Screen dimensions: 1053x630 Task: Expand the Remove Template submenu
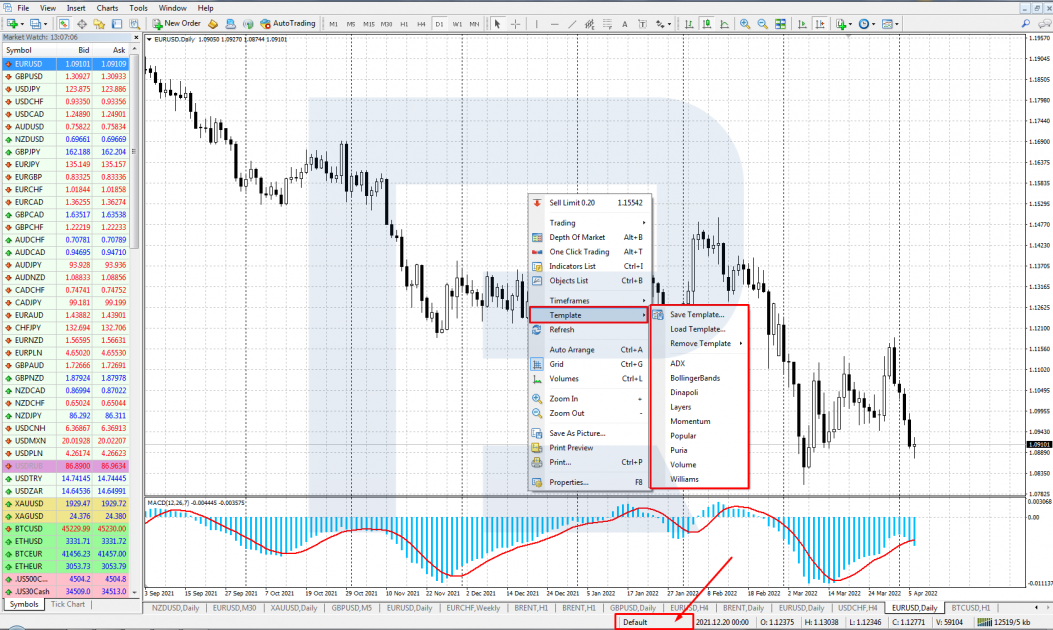[x=700, y=343]
